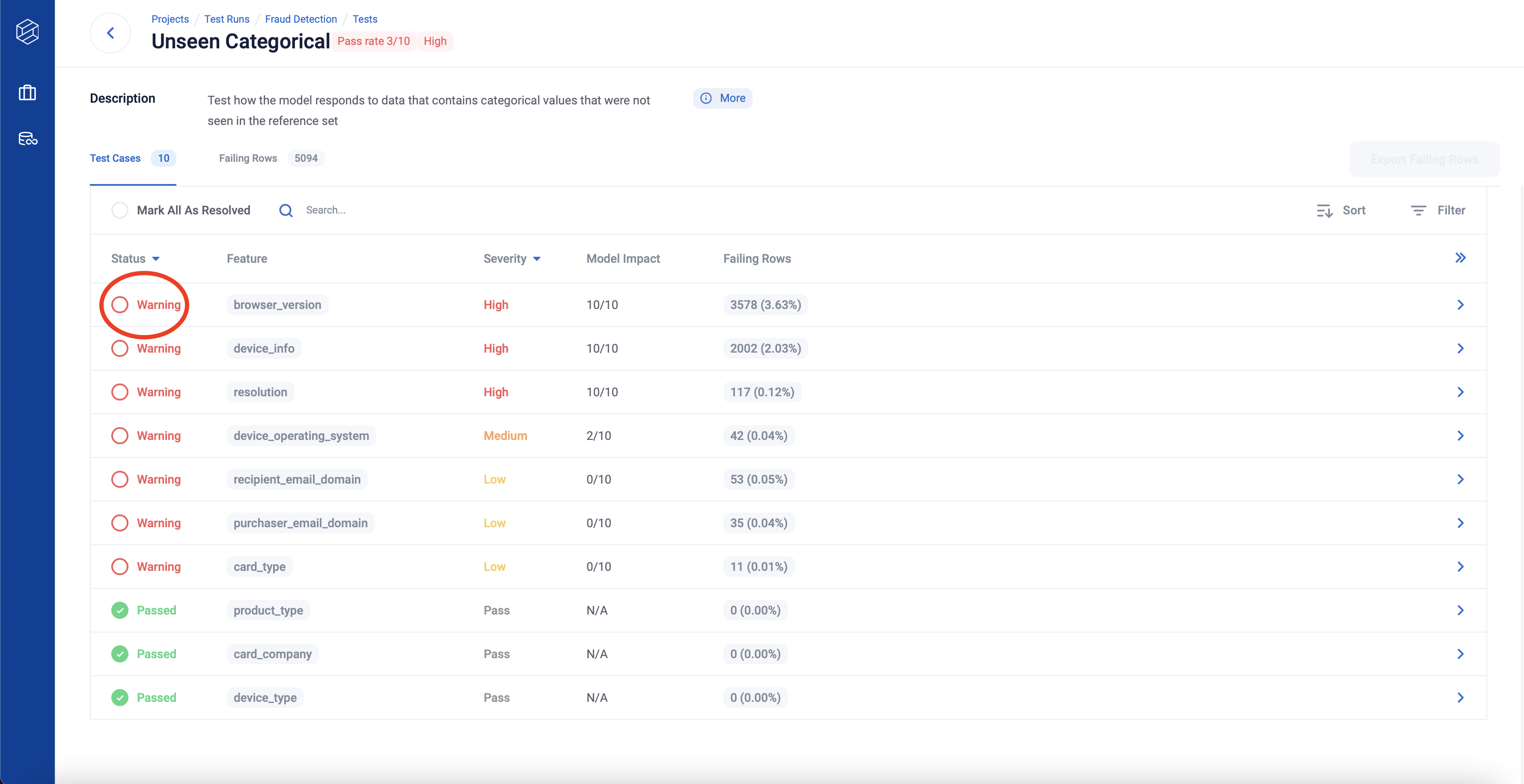Expand recipient_email_domain row chevron
Image resolution: width=1524 pixels, height=784 pixels.
1460,479
